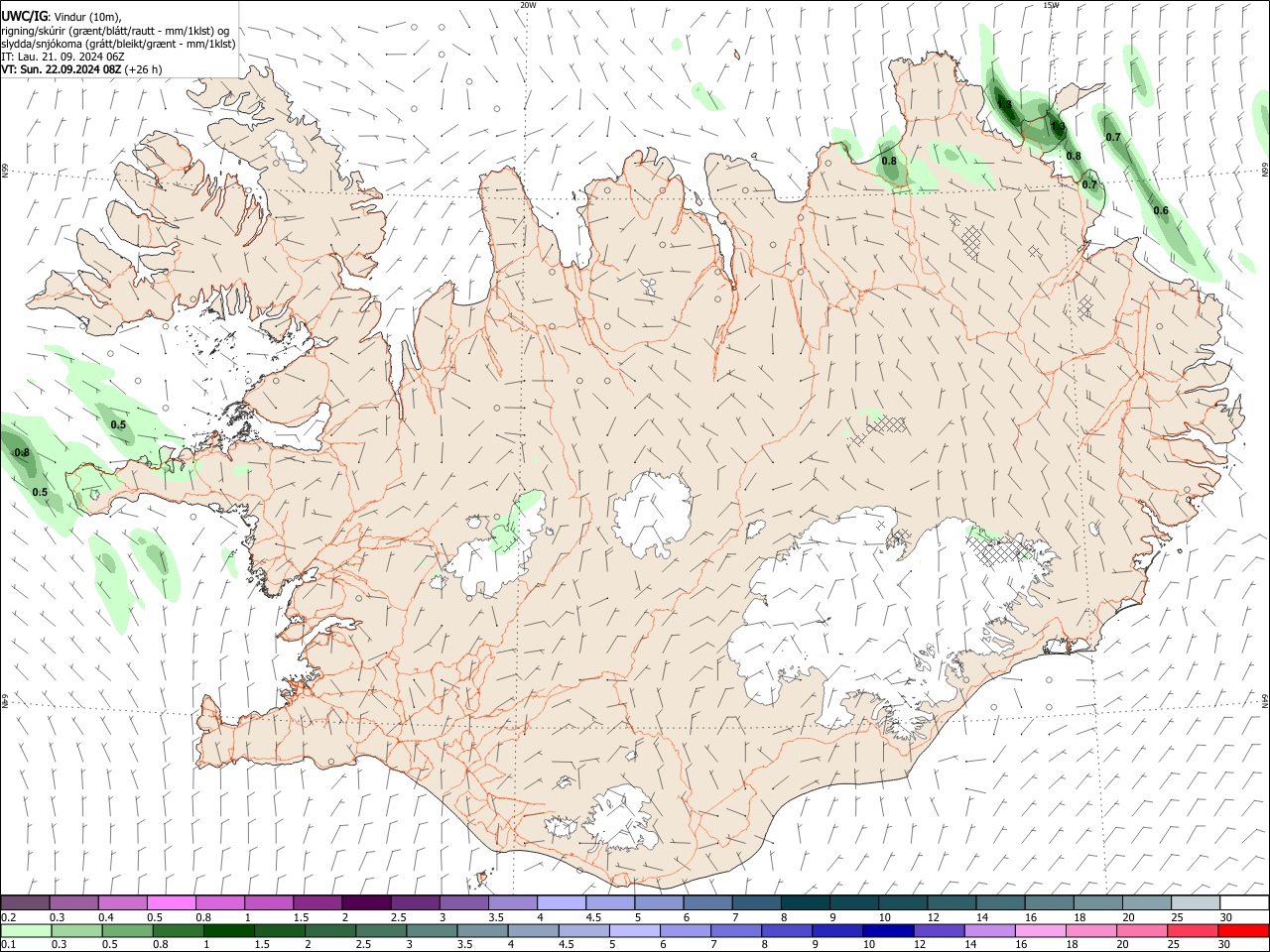The height and width of the screenshot is (952, 1270).
Task: Select pink rain swatch between 18 and 20
Action: click(x=1090, y=931)
